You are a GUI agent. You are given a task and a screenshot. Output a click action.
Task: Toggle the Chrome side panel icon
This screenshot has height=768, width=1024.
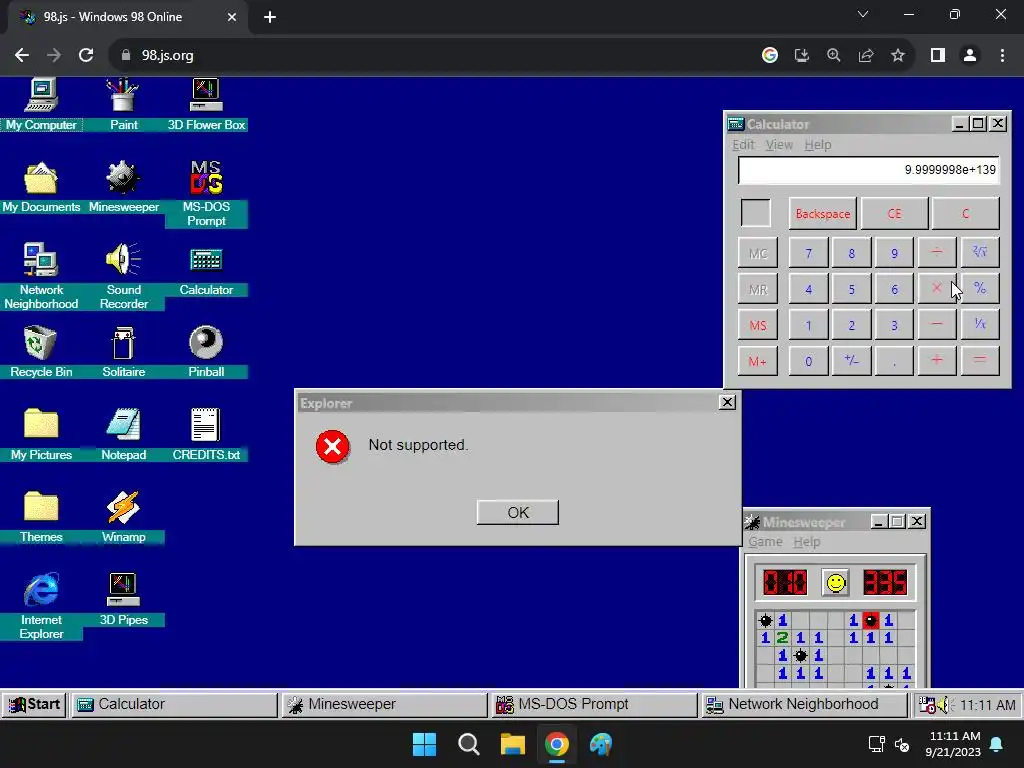[938, 56]
